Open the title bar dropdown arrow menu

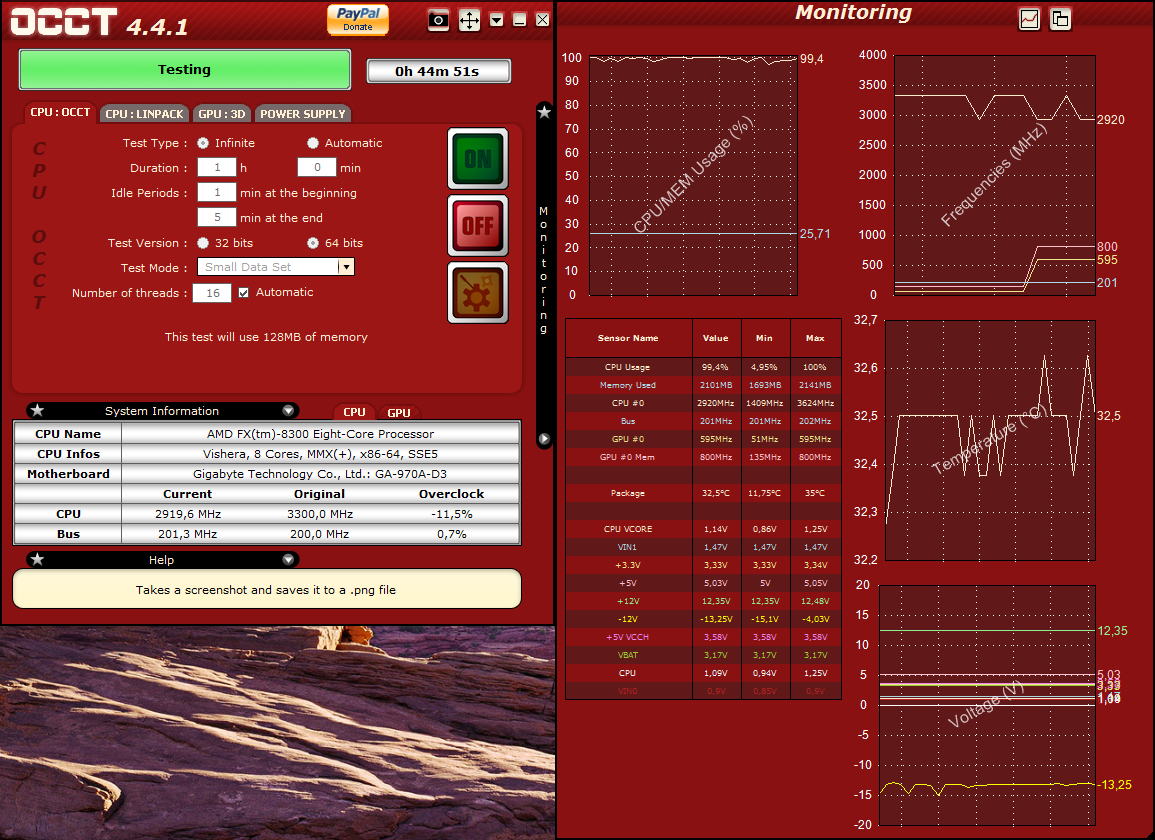(x=496, y=20)
